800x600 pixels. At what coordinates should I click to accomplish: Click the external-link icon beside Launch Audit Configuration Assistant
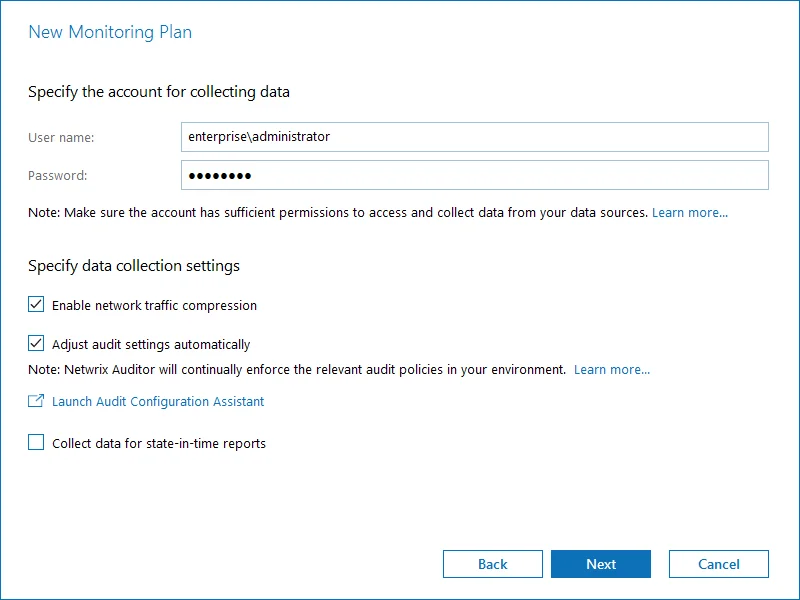[36, 401]
